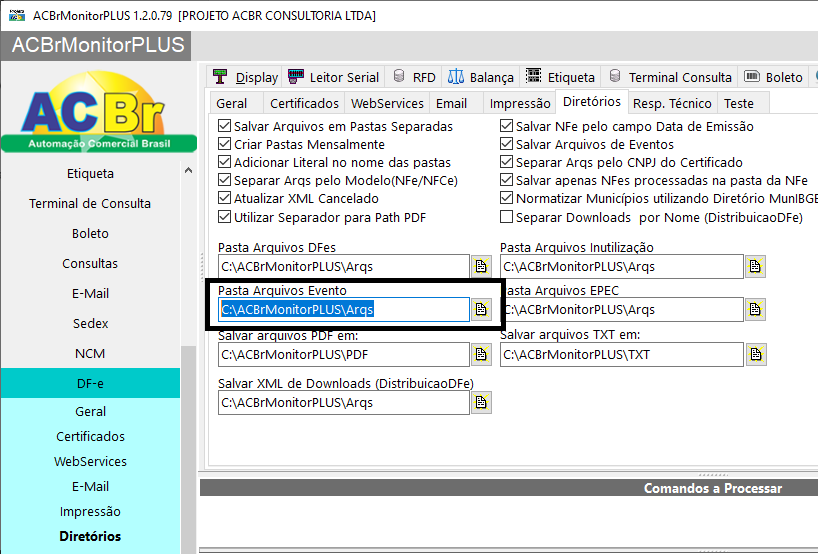Browse folder for Salvar arquivos TXT
818x554 pixels.
click(755, 355)
